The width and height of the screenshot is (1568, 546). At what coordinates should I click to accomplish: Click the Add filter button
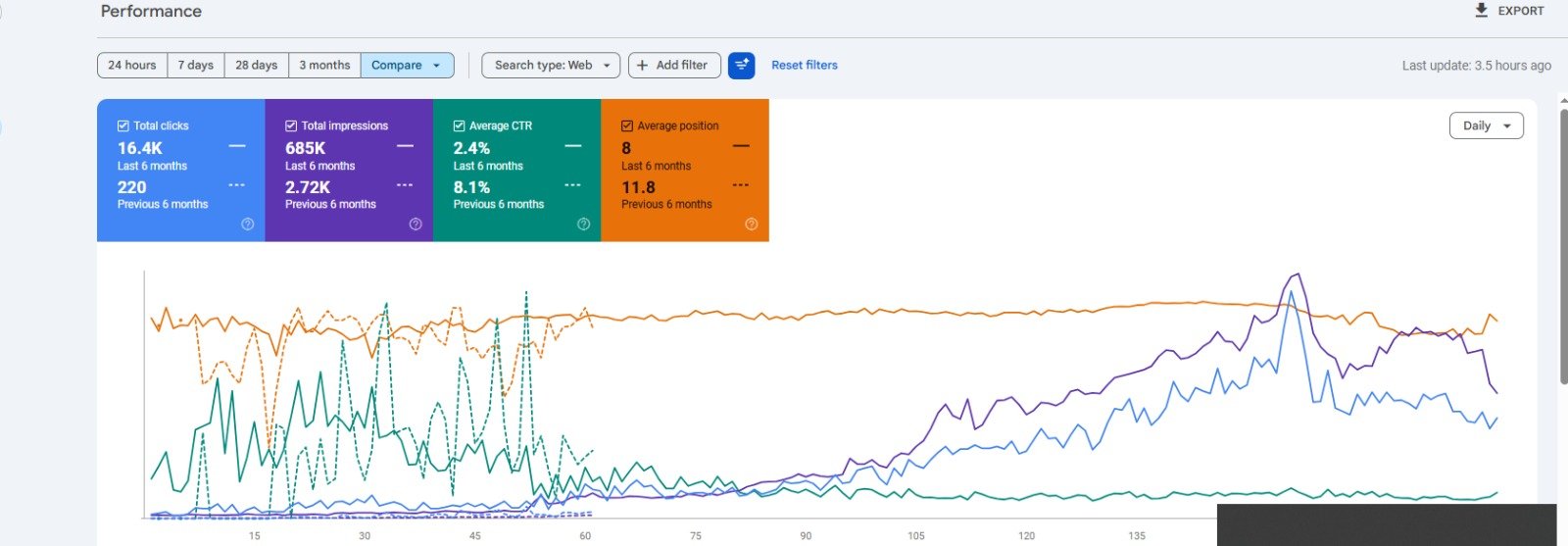[674, 66]
